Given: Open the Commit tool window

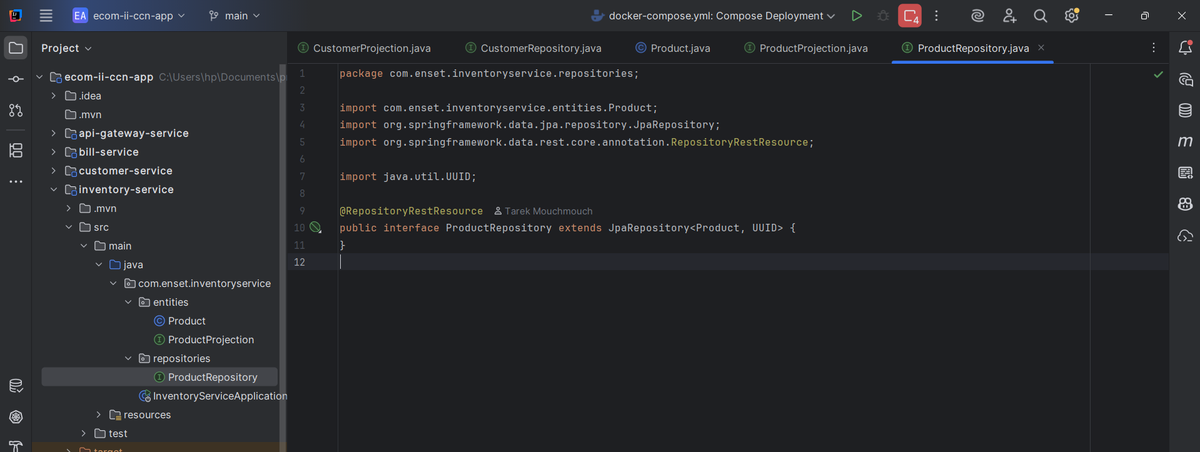Looking at the screenshot, I should click(x=15, y=79).
